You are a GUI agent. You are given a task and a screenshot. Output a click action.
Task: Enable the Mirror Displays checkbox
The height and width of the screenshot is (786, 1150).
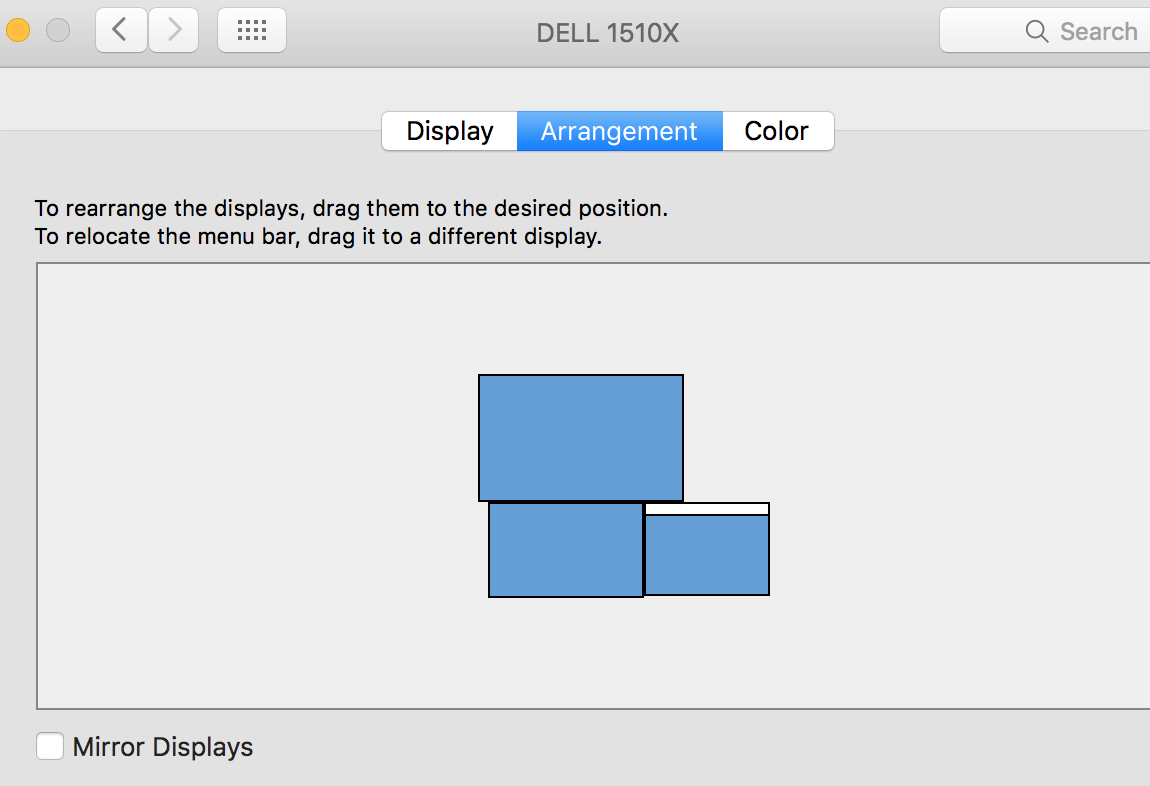[50, 746]
